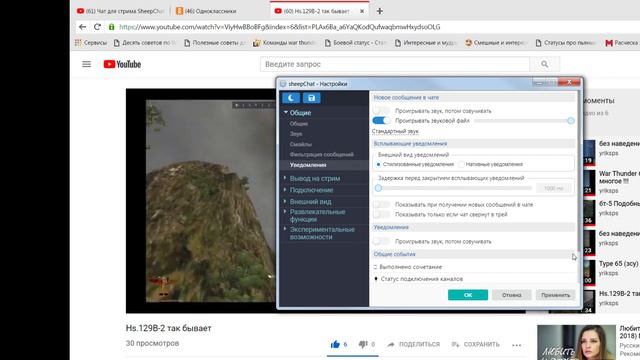Screen dimensions: 640x360
Task: Click 'Применить' to apply settings
Action: (x=556, y=295)
